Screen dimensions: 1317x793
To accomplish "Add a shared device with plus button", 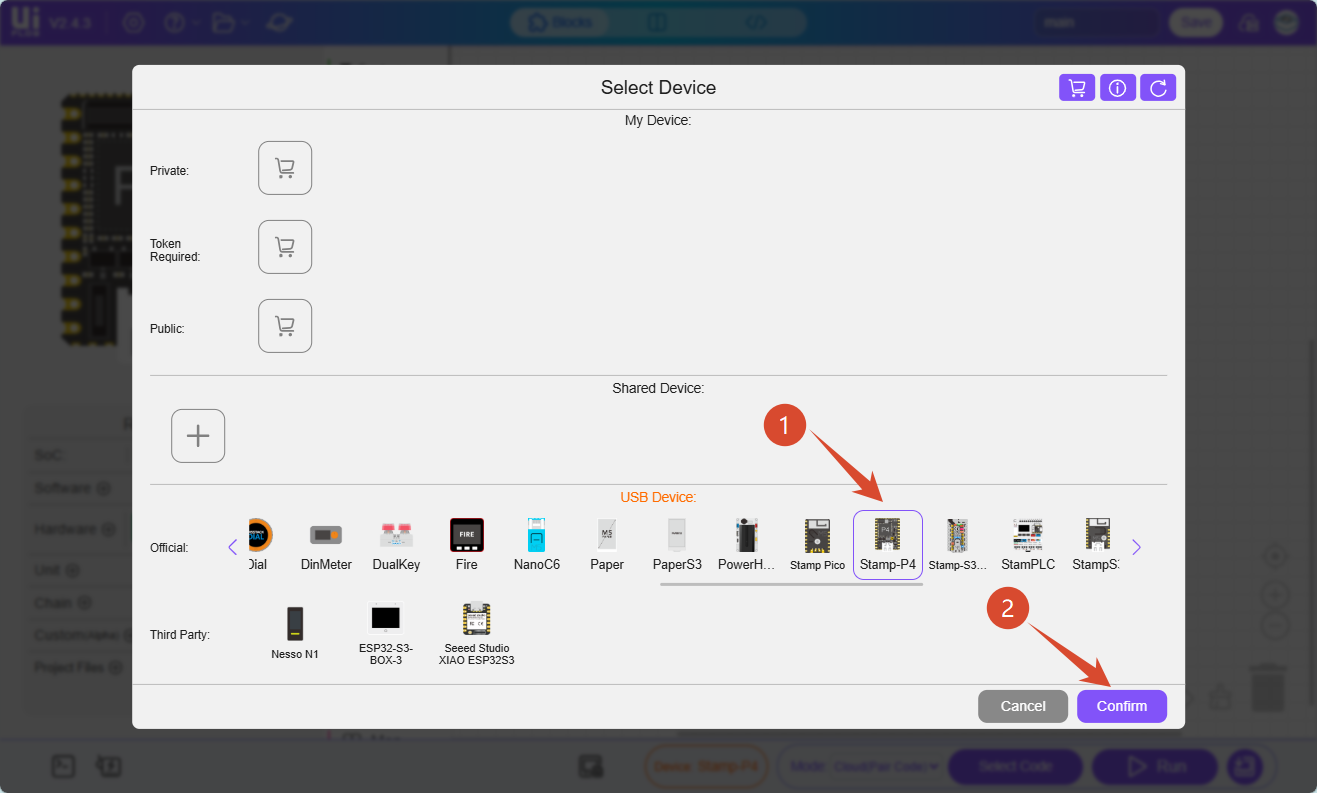I will tap(198, 436).
